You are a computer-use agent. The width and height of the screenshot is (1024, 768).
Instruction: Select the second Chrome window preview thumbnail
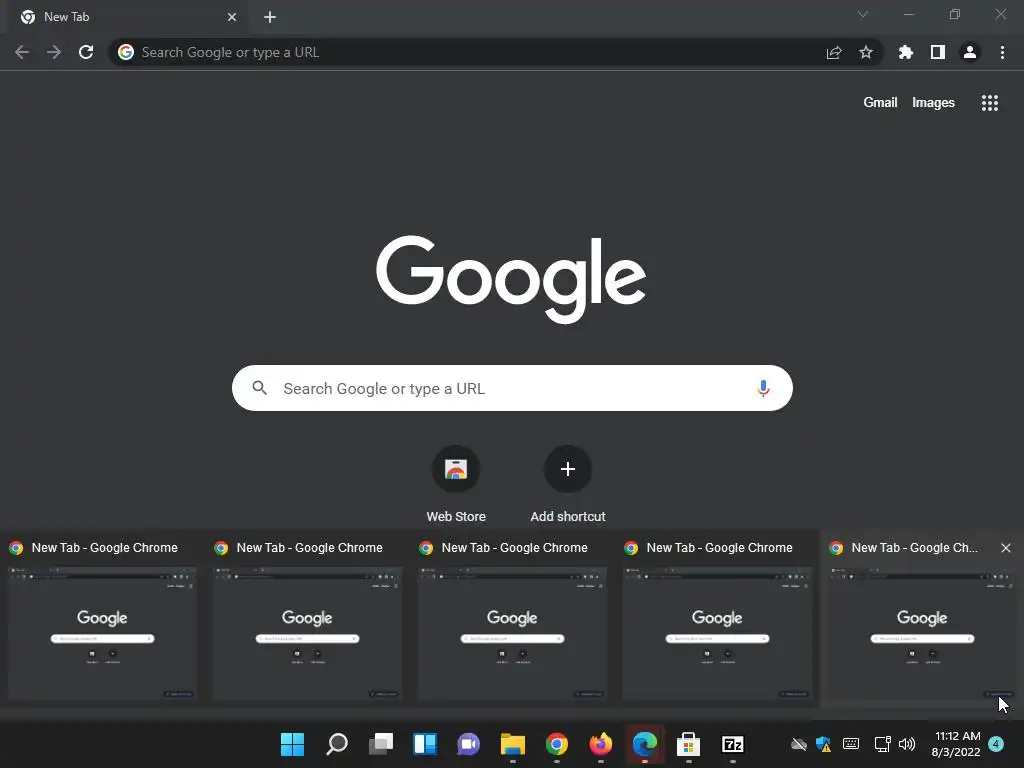point(307,633)
